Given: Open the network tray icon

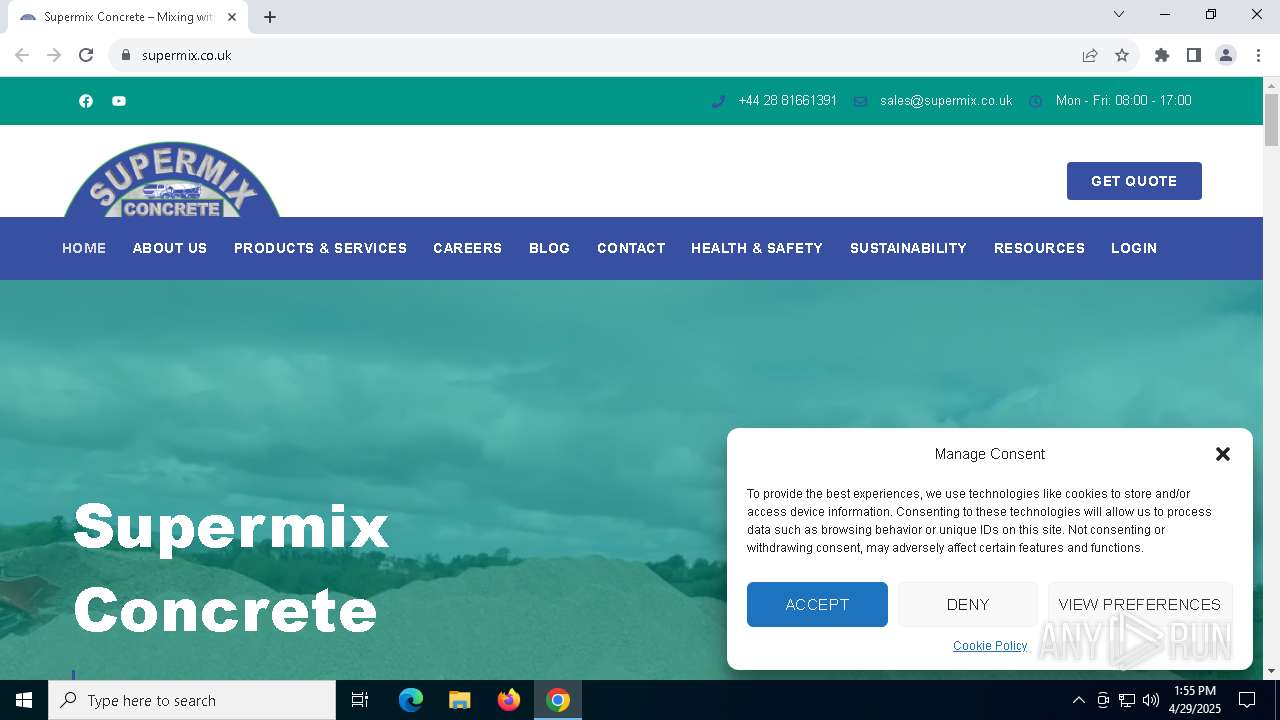Looking at the screenshot, I should pos(1127,700).
